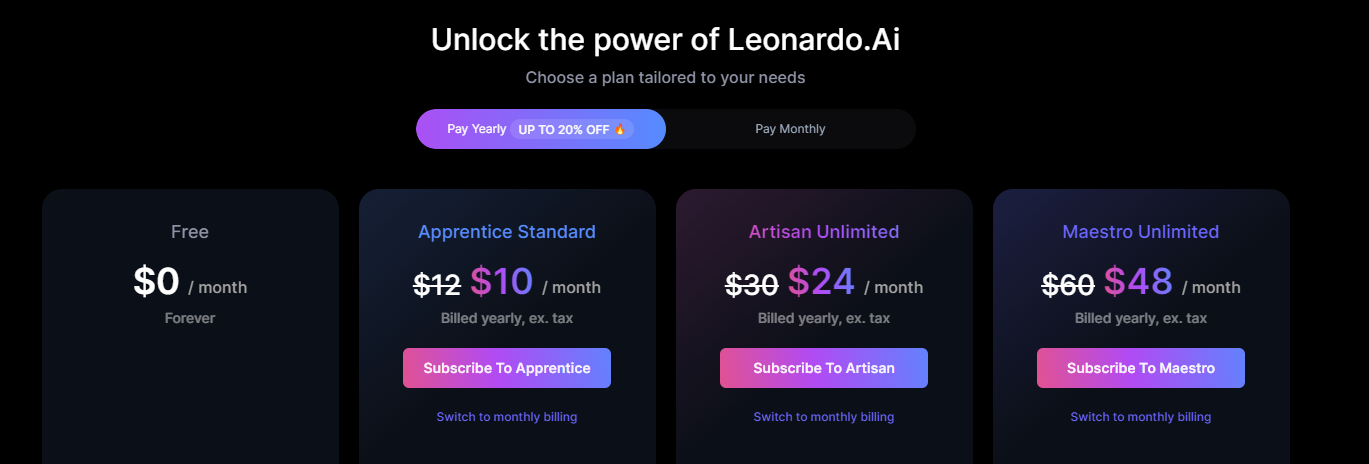Subscribe to the Maestro plan
The image size is (1369, 464).
1141,368
